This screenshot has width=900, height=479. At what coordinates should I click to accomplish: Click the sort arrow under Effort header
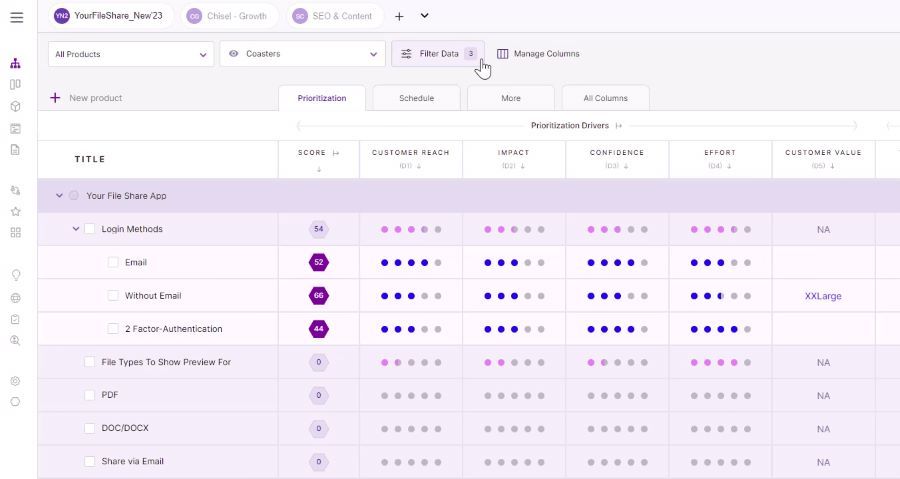point(729,166)
